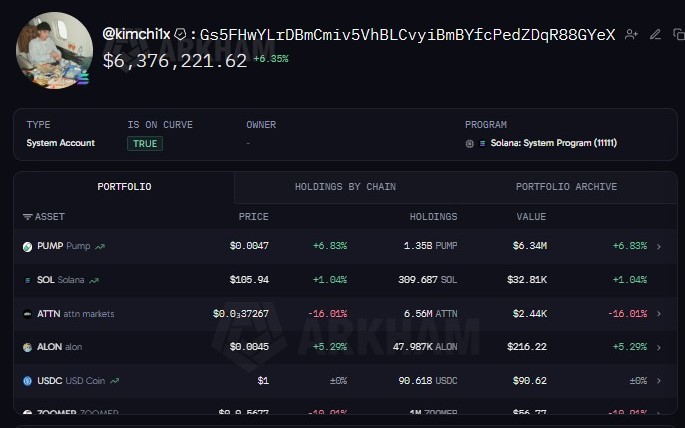Click the @kimchi1x entity name

136,34
